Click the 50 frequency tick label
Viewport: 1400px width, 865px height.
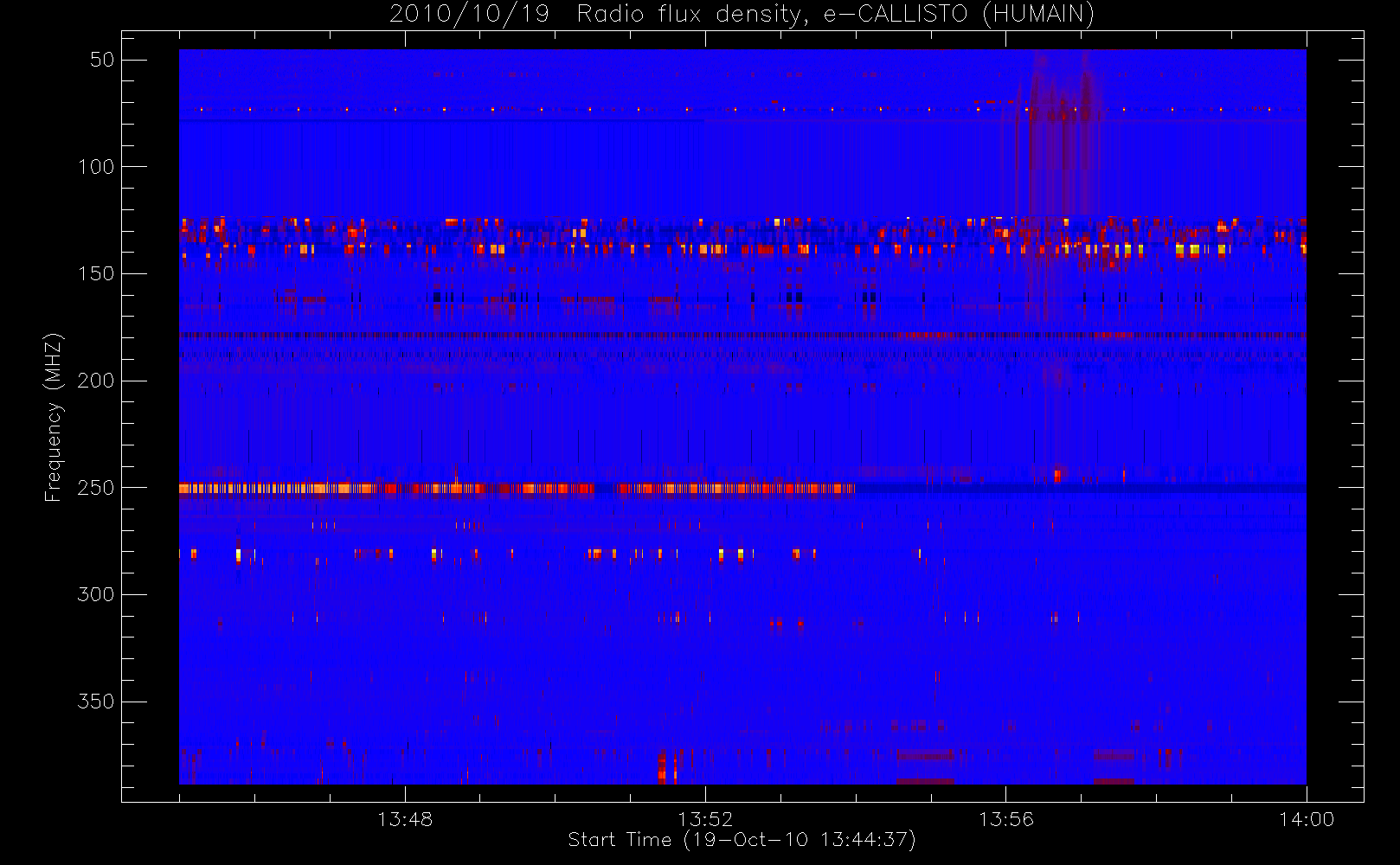[x=102, y=60]
